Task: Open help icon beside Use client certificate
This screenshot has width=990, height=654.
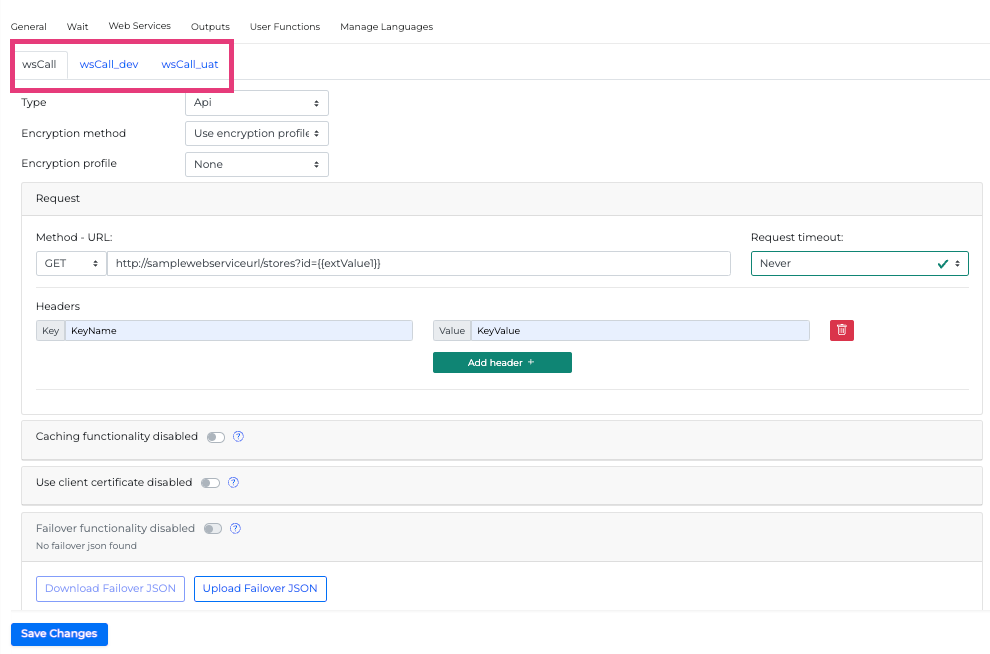Action: tap(233, 483)
